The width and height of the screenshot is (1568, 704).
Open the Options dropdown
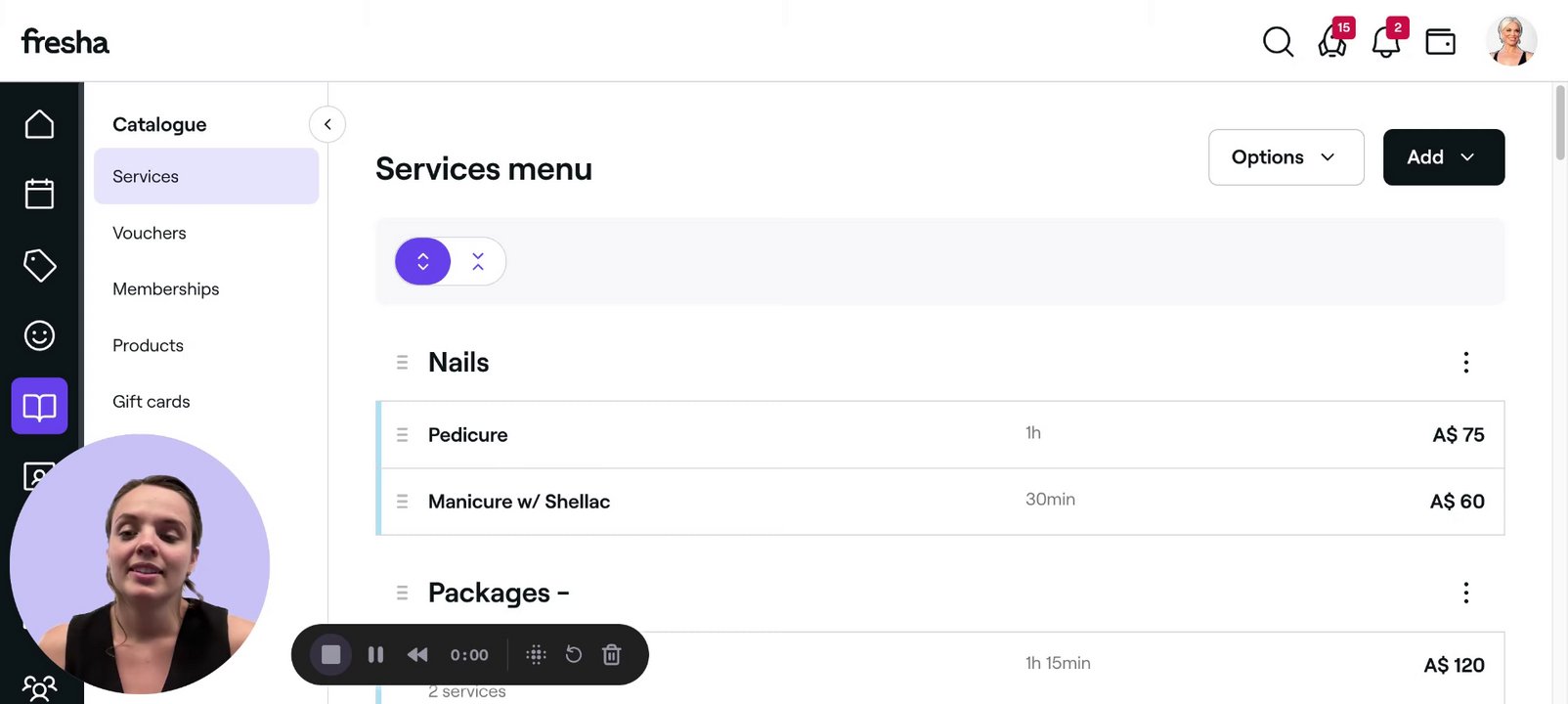[1285, 157]
